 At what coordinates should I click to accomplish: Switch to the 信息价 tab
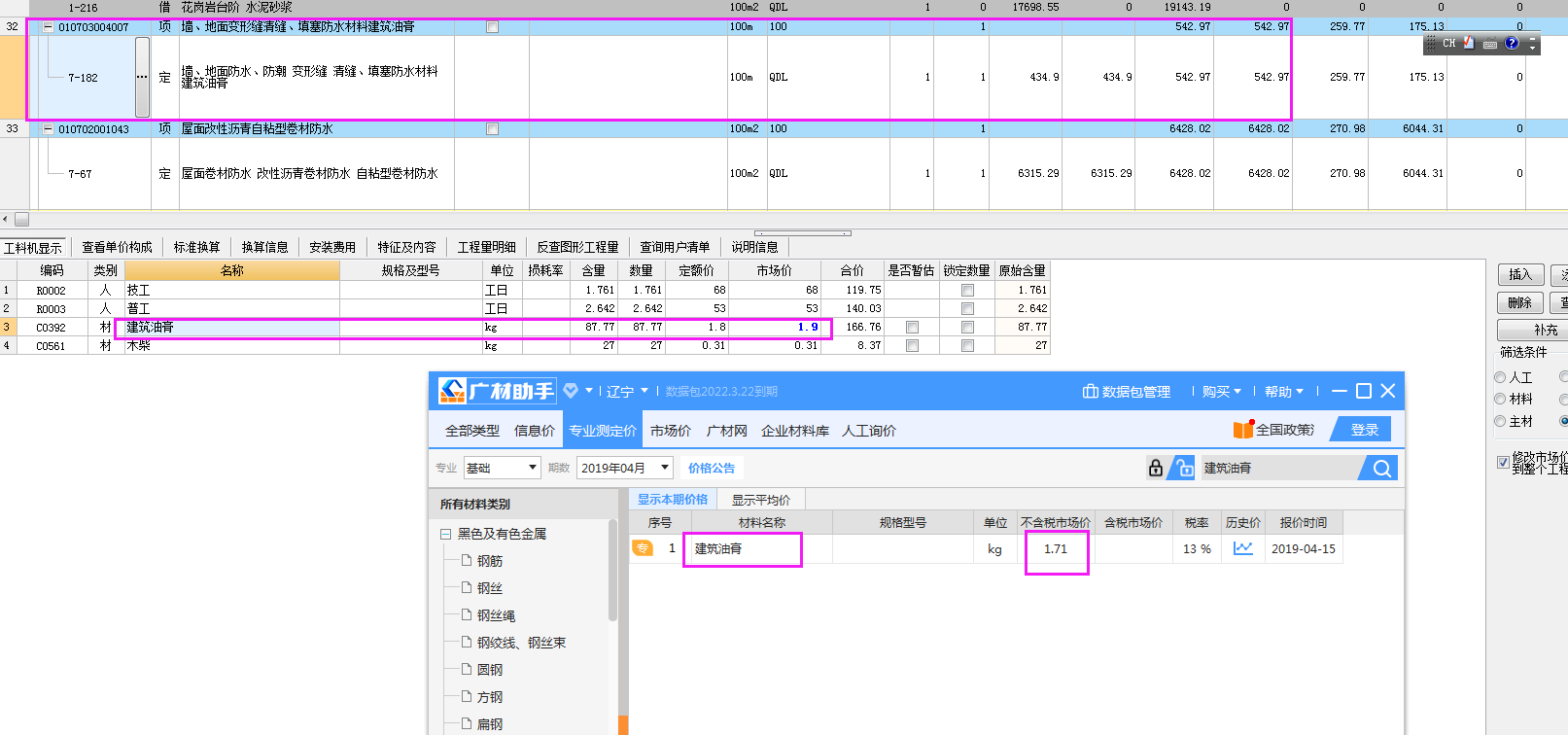click(535, 430)
